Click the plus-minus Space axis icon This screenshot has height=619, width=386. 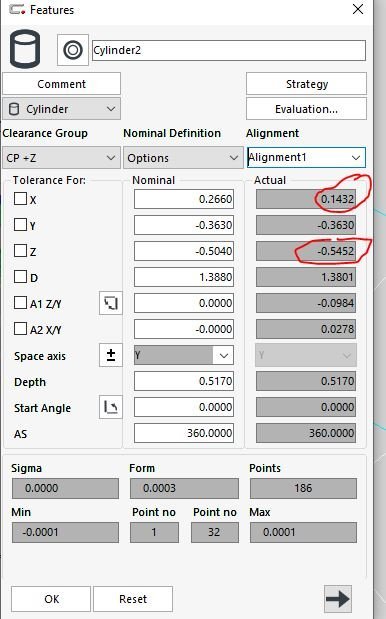point(111,355)
